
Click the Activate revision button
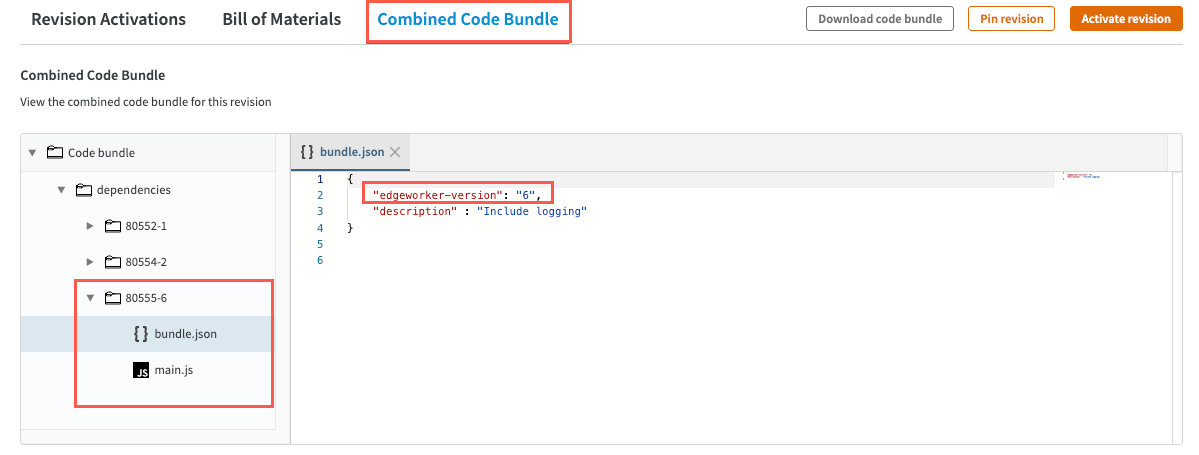[1125, 19]
